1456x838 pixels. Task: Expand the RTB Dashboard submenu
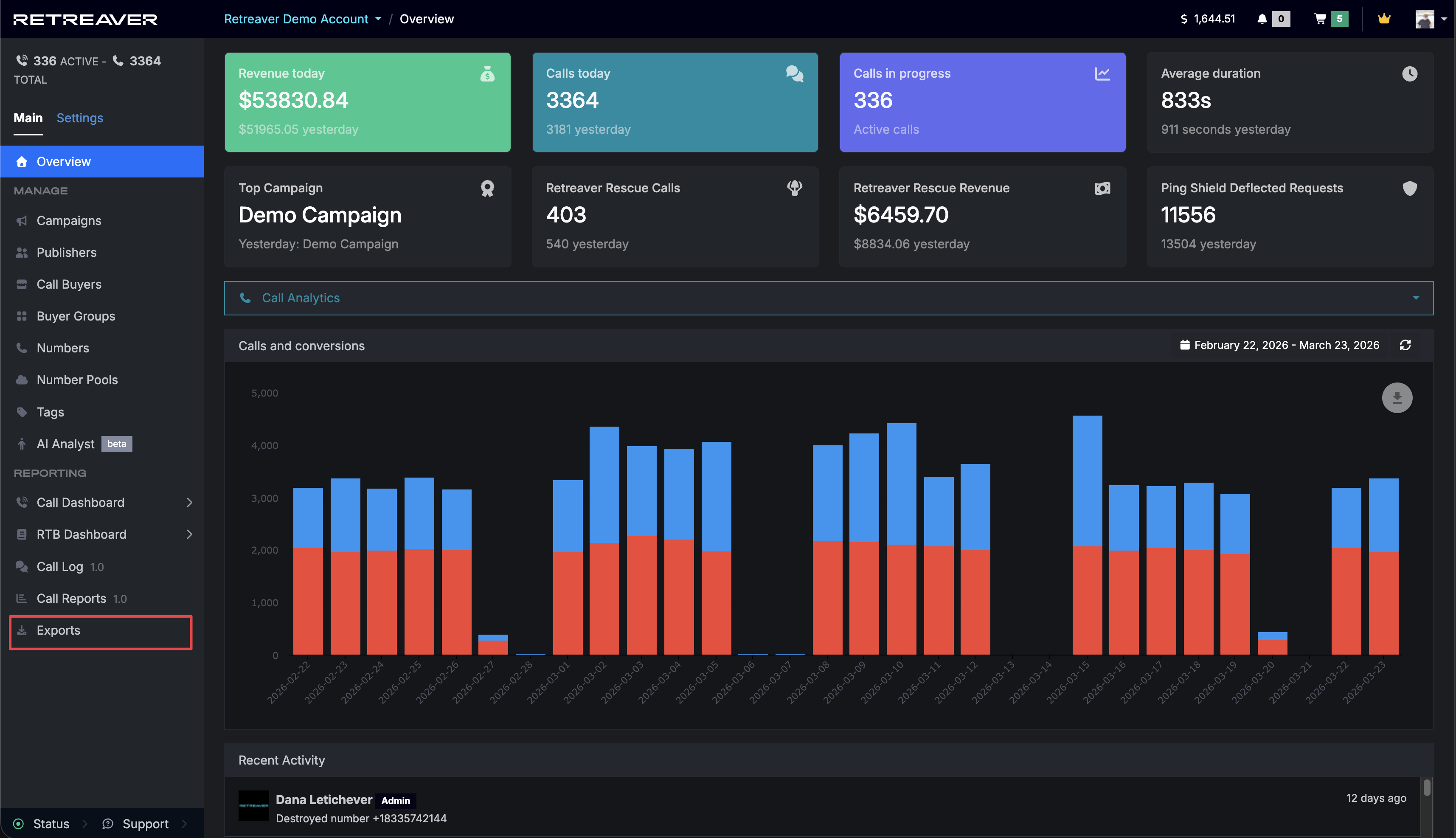click(x=189, y=534)
